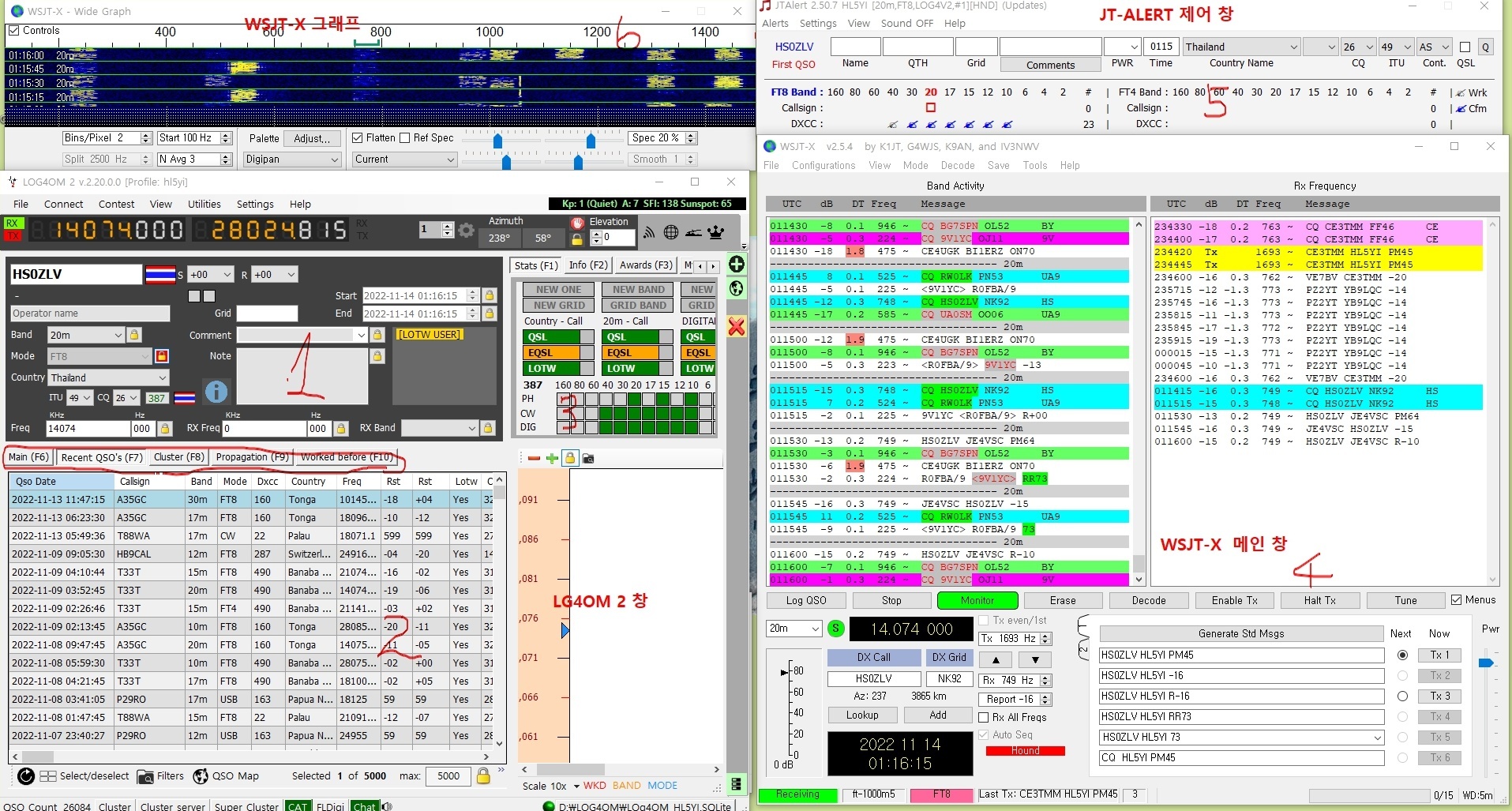The width and height of the screenshot is (1512, 811).
Task: Expand the Band 20m dropdown in Log4OM
Action: (118, 335)
